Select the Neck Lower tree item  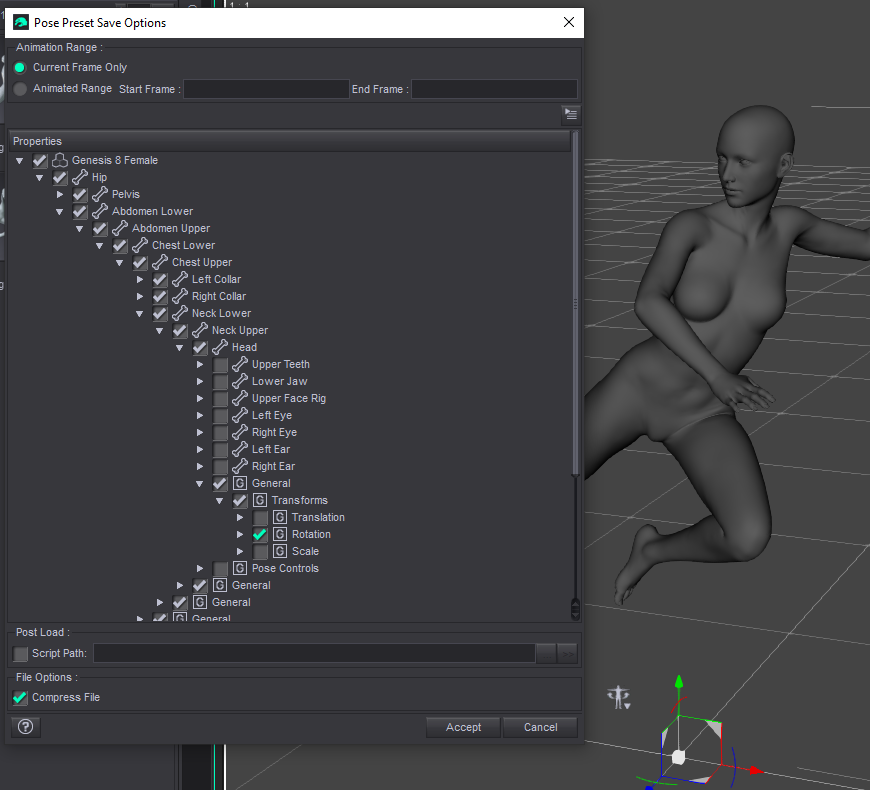click(x=221, y=313)
